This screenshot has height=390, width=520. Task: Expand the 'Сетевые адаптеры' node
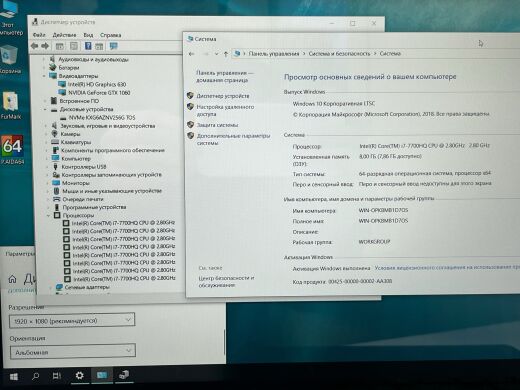coord(50,287)
